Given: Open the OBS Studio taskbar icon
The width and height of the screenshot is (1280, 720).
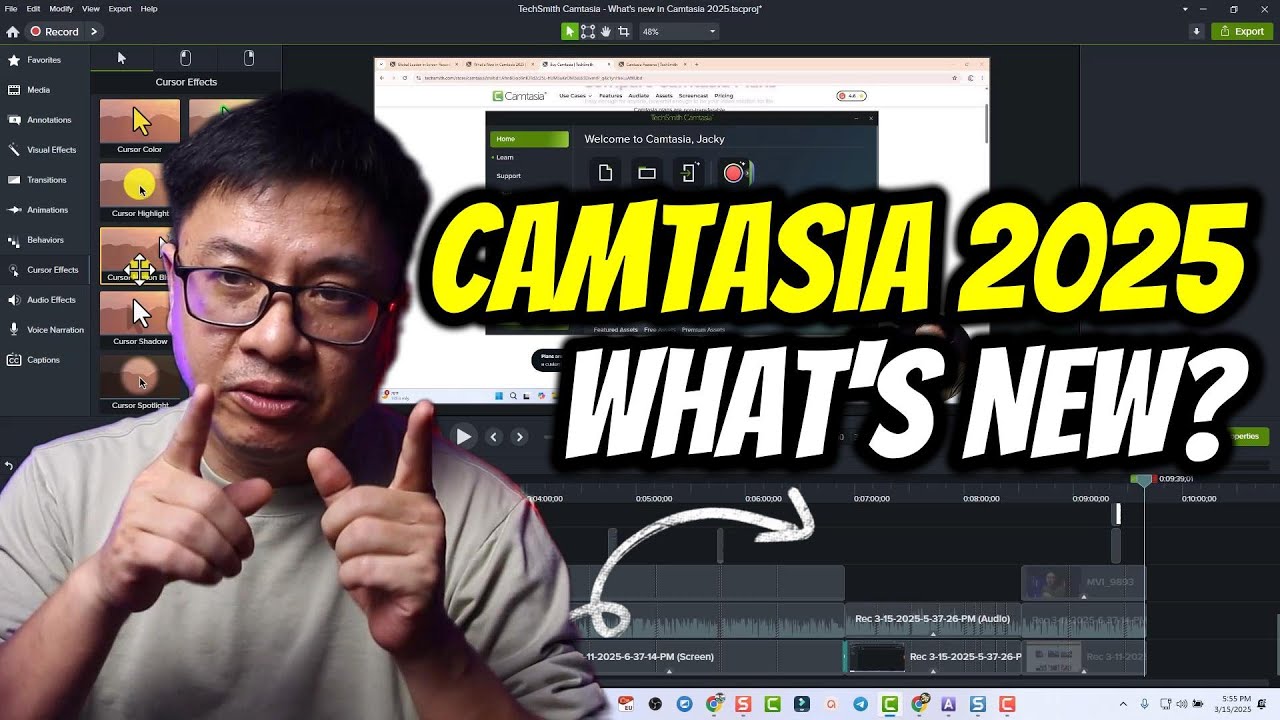Looking at the screenshot, I should tap(656, 705).
